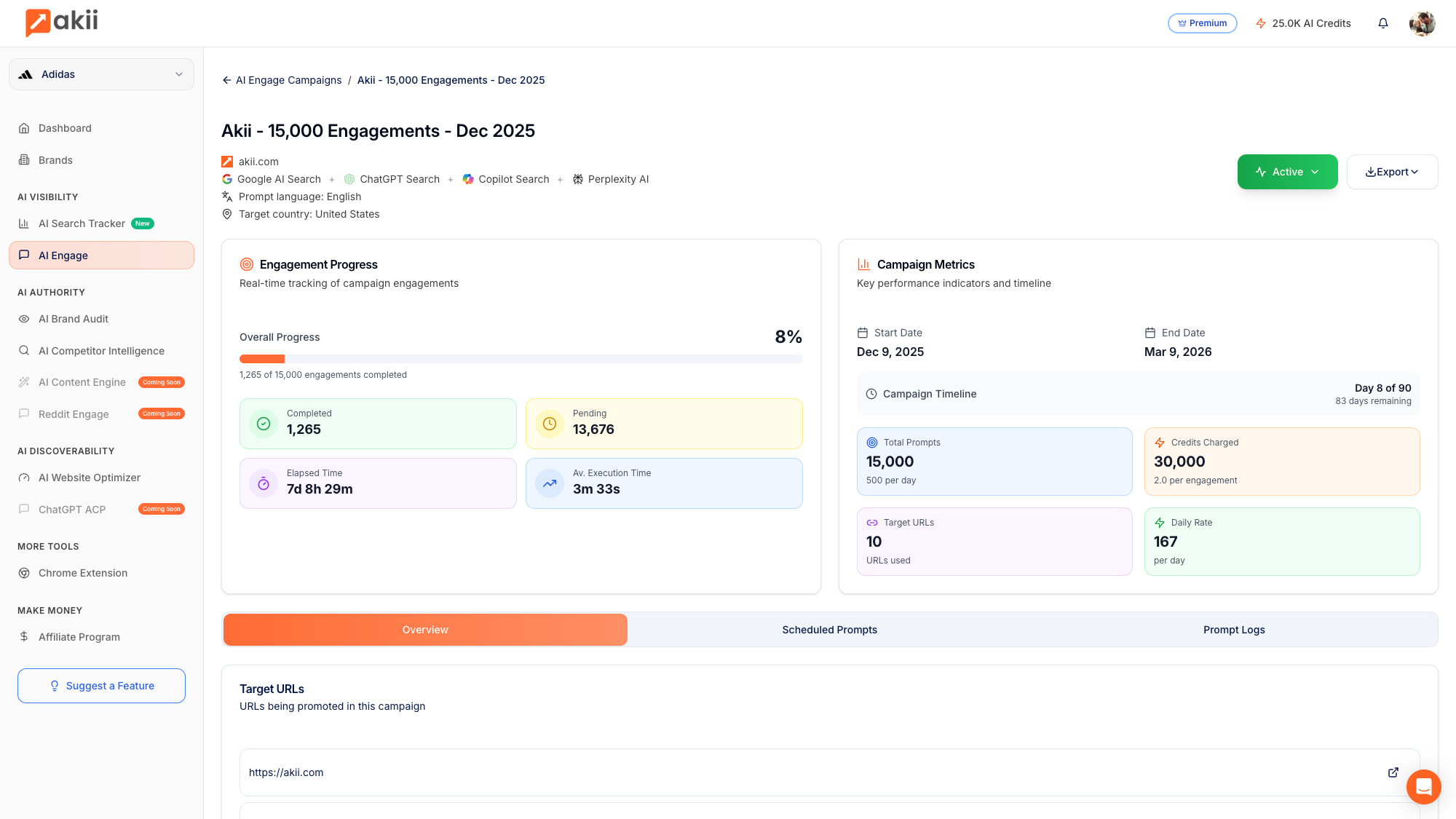
Task: Switch to the Scheduled Prompts tab
Action: 829,629
